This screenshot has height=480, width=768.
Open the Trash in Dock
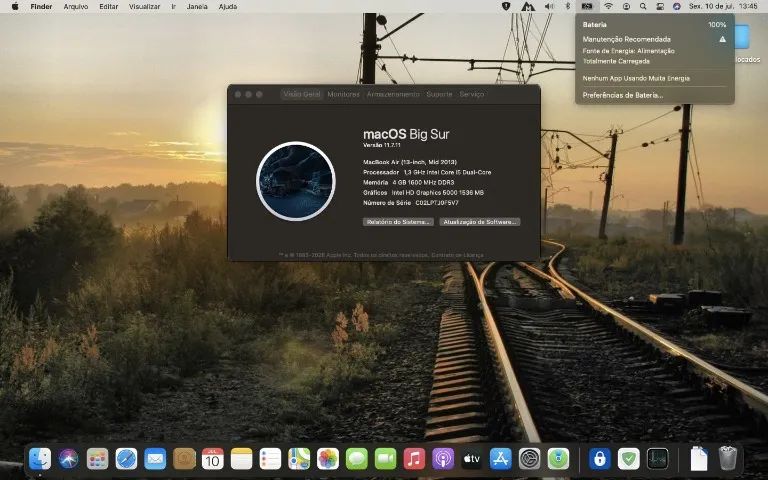728,459
